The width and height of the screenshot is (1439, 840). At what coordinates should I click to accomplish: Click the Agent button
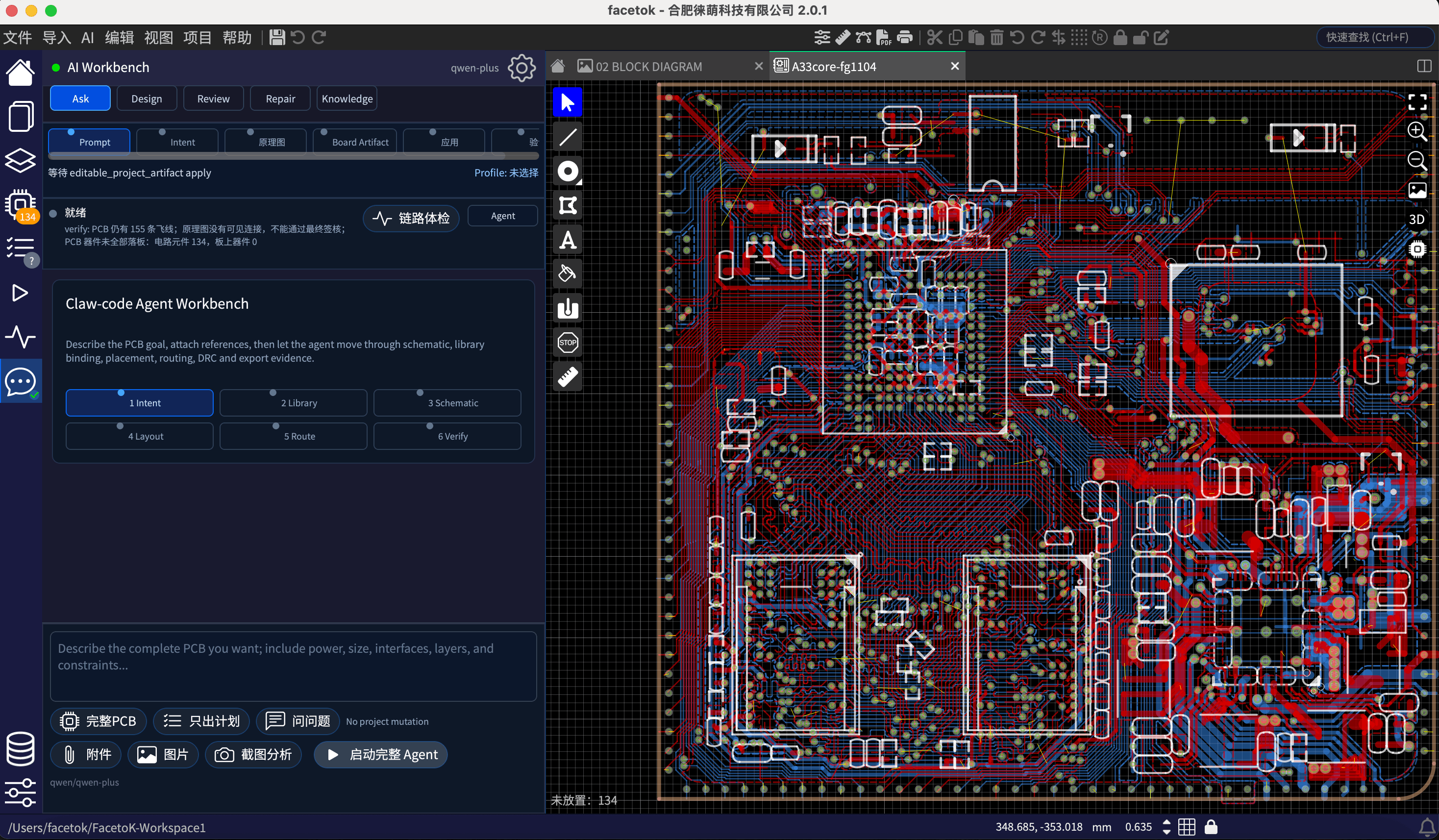[502, 216]
